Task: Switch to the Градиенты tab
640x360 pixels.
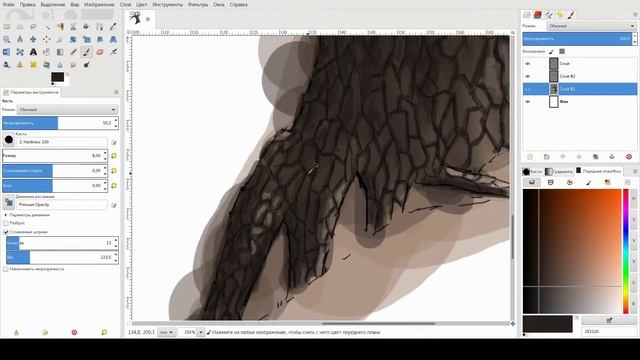Action: pyautogui.click(x=559, y=171)
